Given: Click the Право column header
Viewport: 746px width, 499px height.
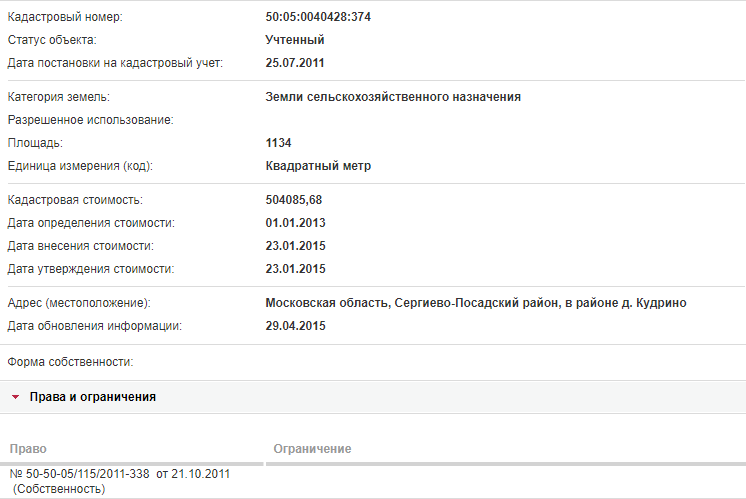Looking at the screenshot, I should [x=28, y=449].
